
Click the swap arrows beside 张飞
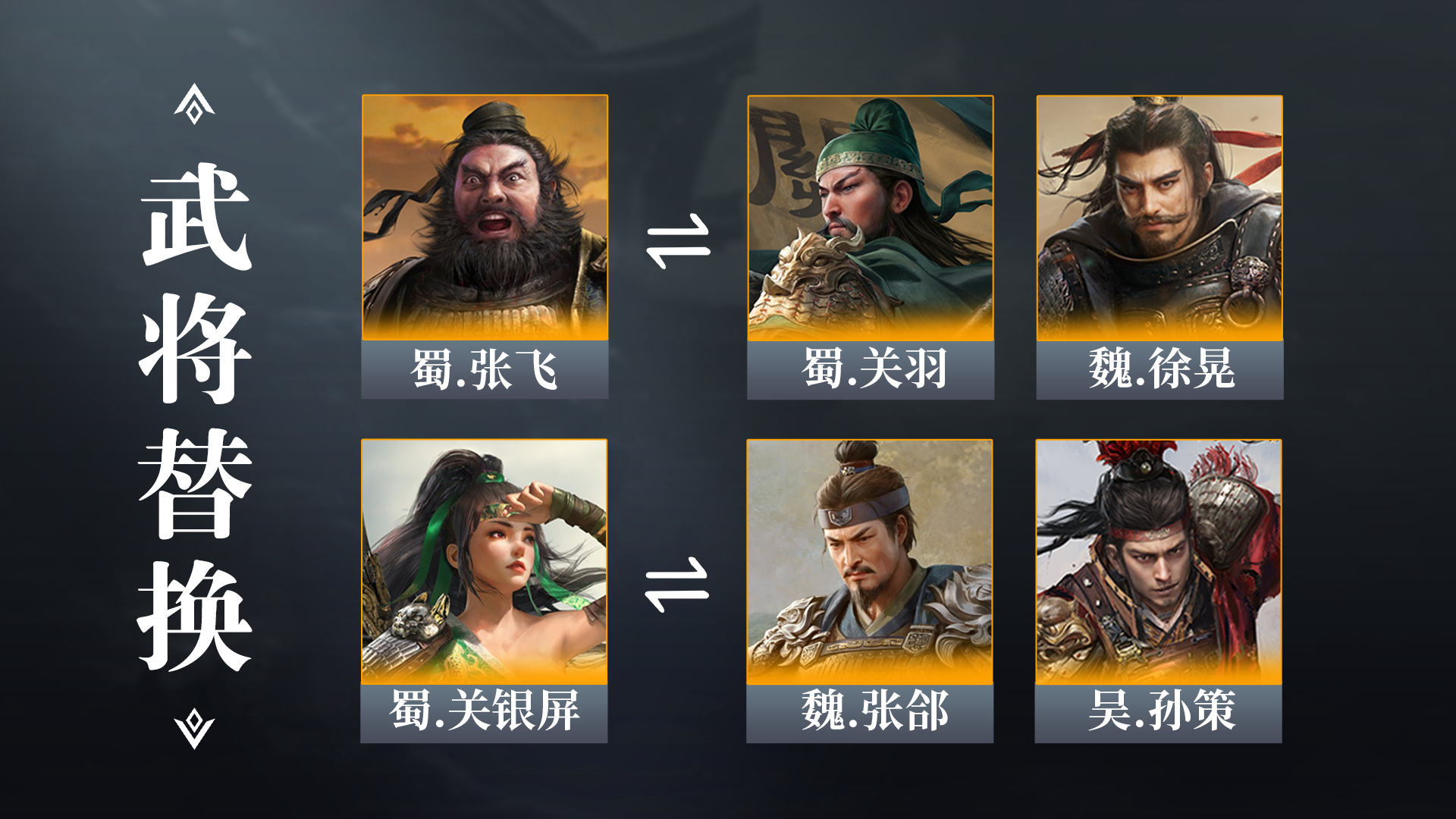point(679,241)
